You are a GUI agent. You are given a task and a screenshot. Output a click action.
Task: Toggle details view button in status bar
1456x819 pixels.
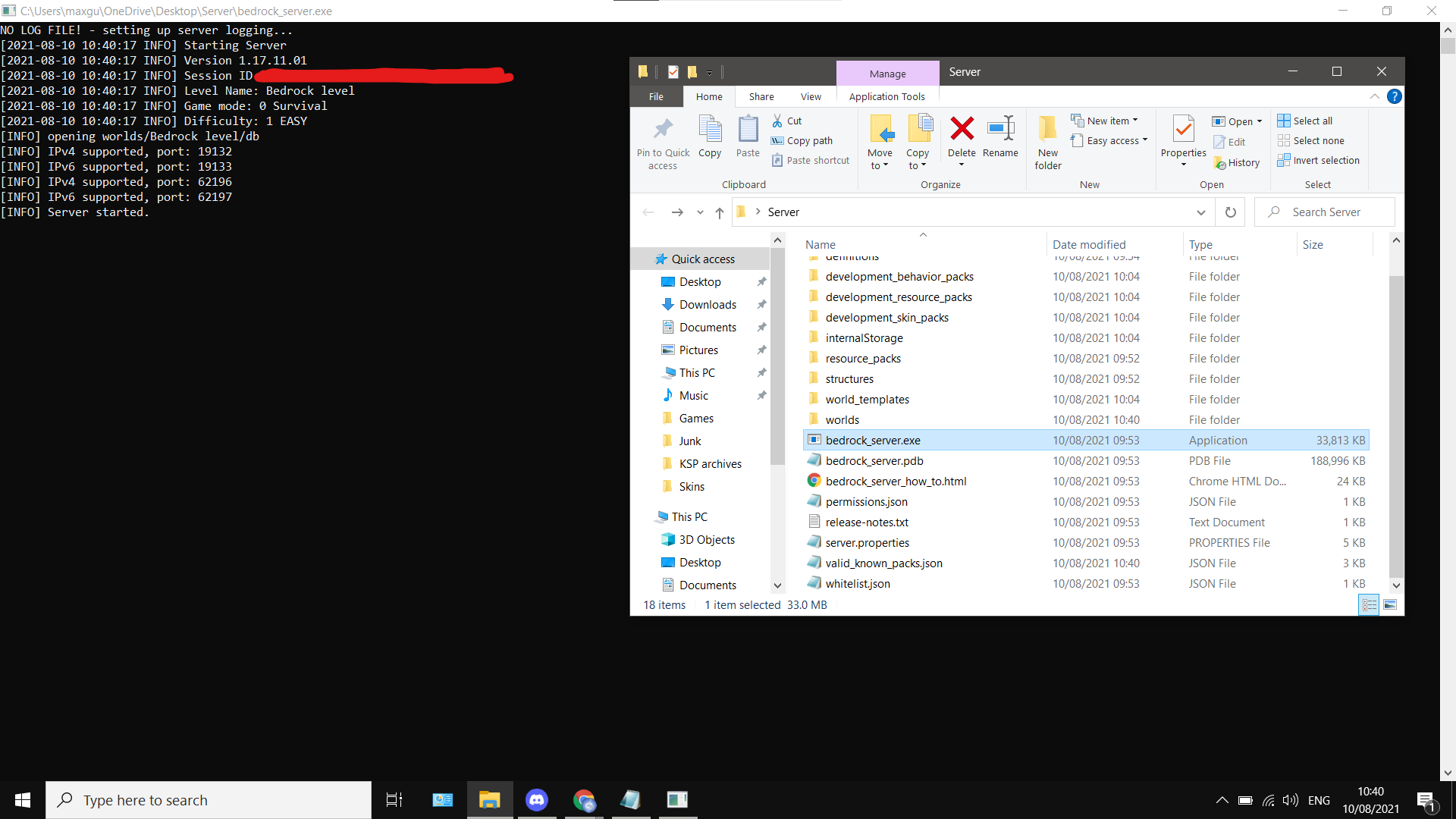[1369, 604]
